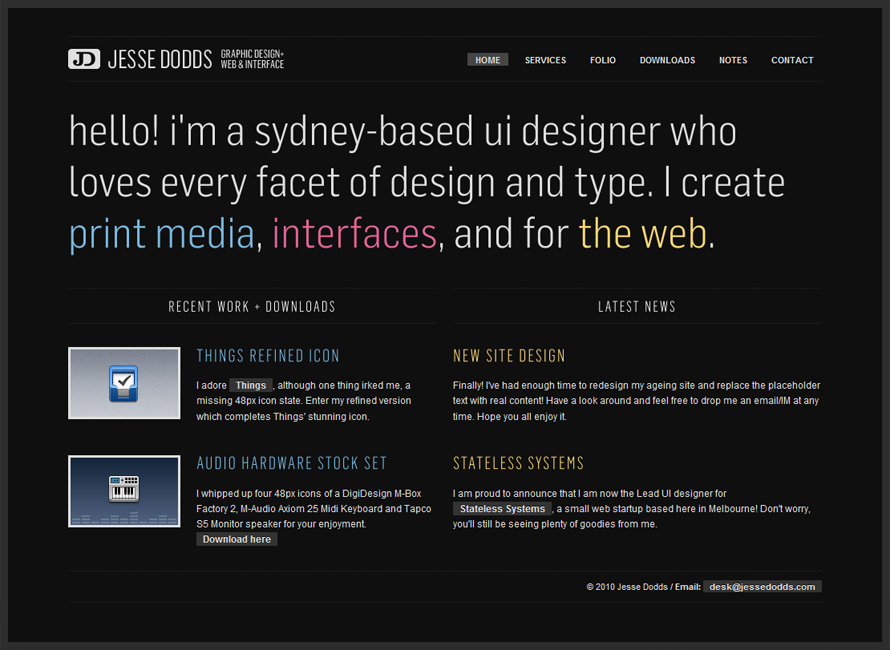Click the blue 'print media' link

(162, 234)
